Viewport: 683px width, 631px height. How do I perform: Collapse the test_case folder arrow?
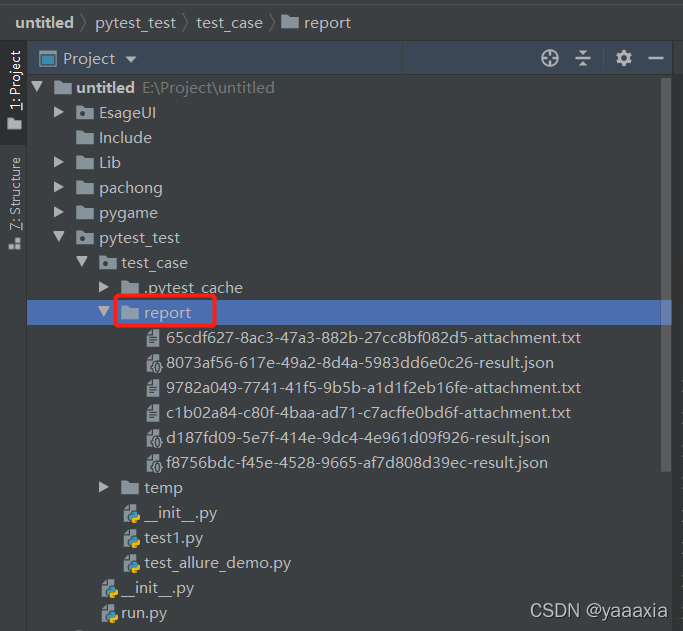click(82, 261)
